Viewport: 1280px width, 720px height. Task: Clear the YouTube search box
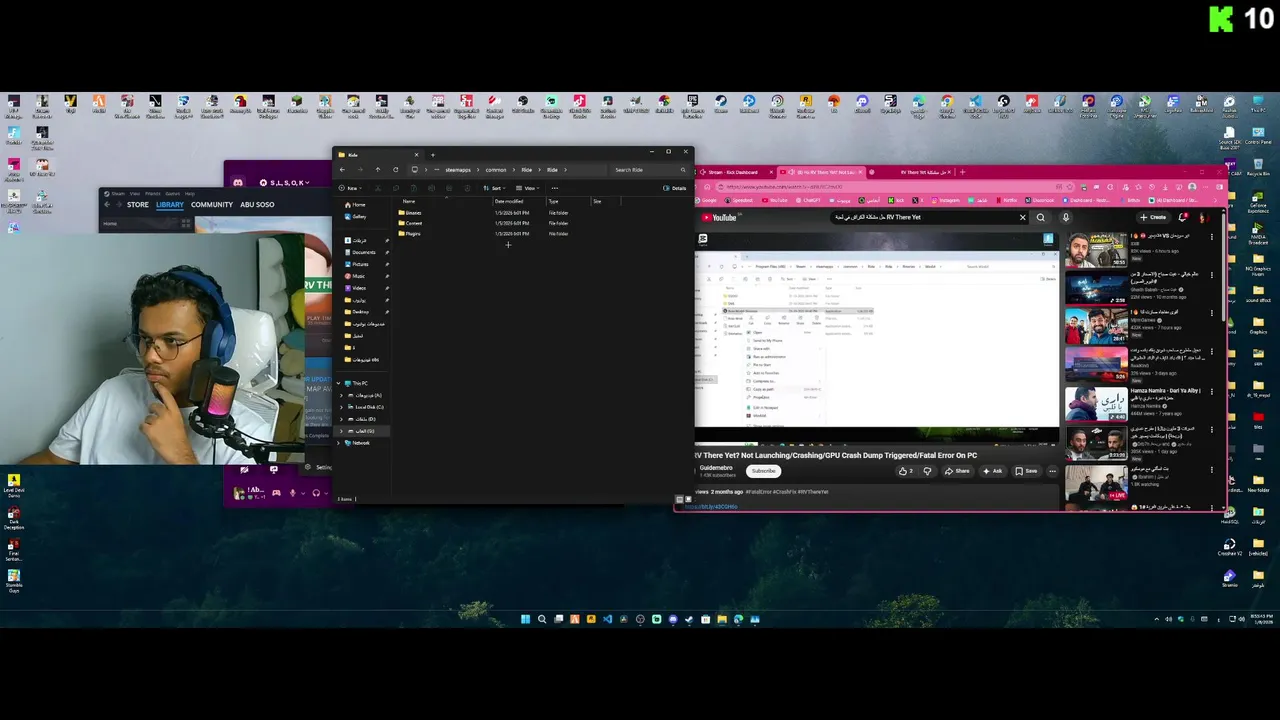[1023, 217]
